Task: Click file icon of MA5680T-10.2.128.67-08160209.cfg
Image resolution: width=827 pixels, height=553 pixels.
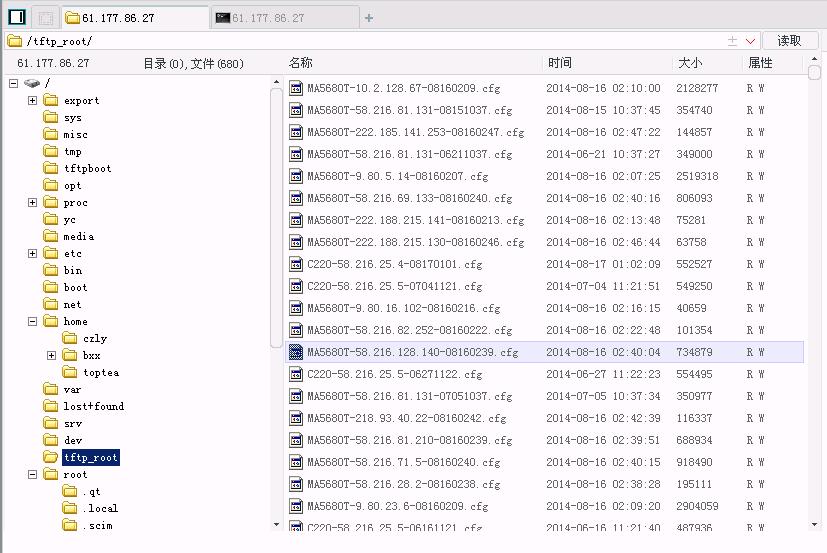Action: [x=296, y=88]
